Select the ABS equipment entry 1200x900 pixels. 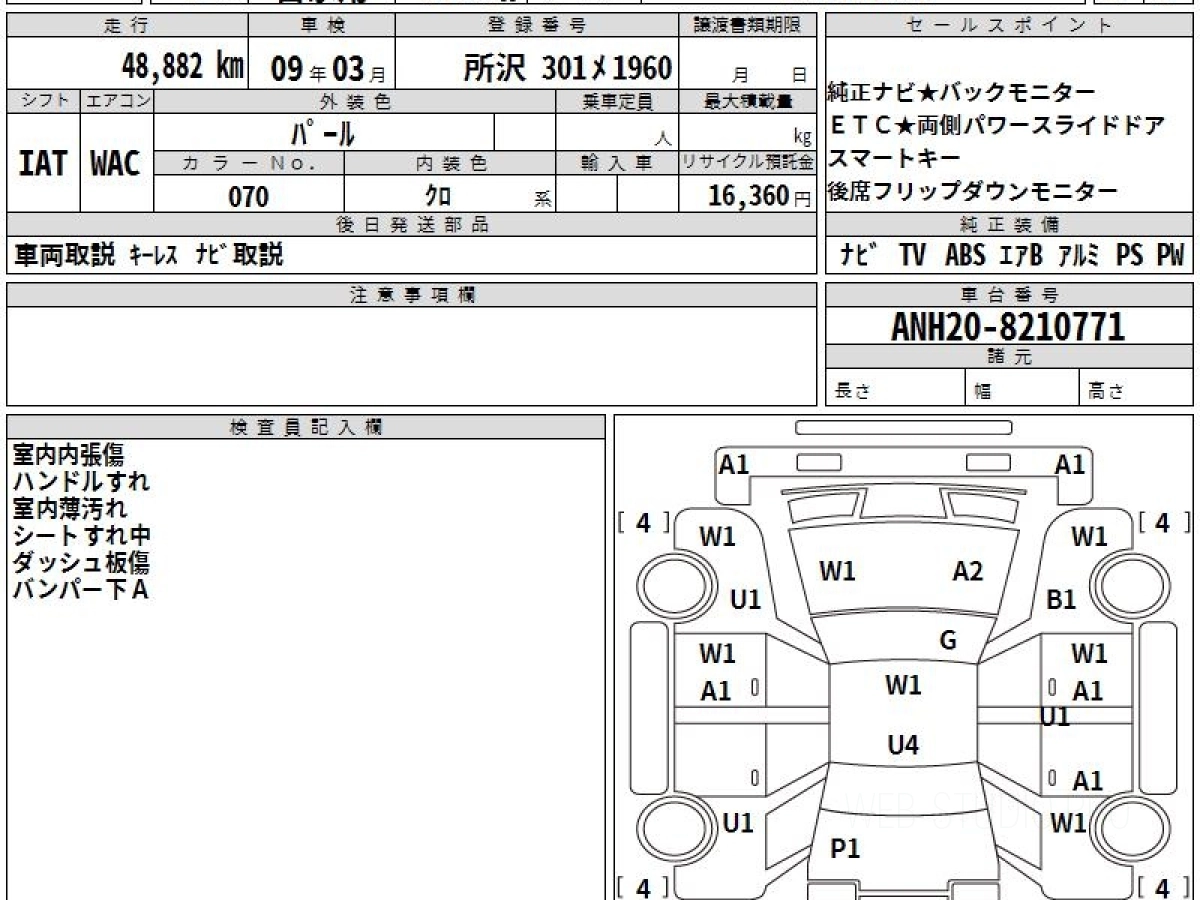pos(965,255)
